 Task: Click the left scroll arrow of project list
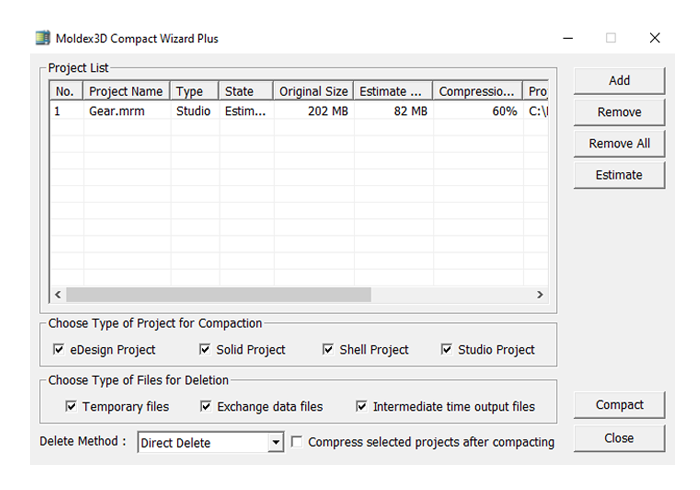pyautogui.click(x=58, y=295)
